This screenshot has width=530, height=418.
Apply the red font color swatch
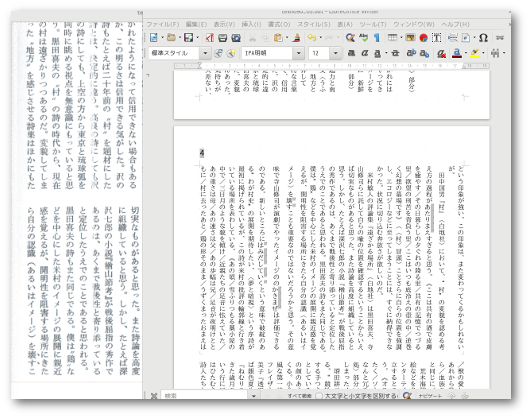pos(457,53)
